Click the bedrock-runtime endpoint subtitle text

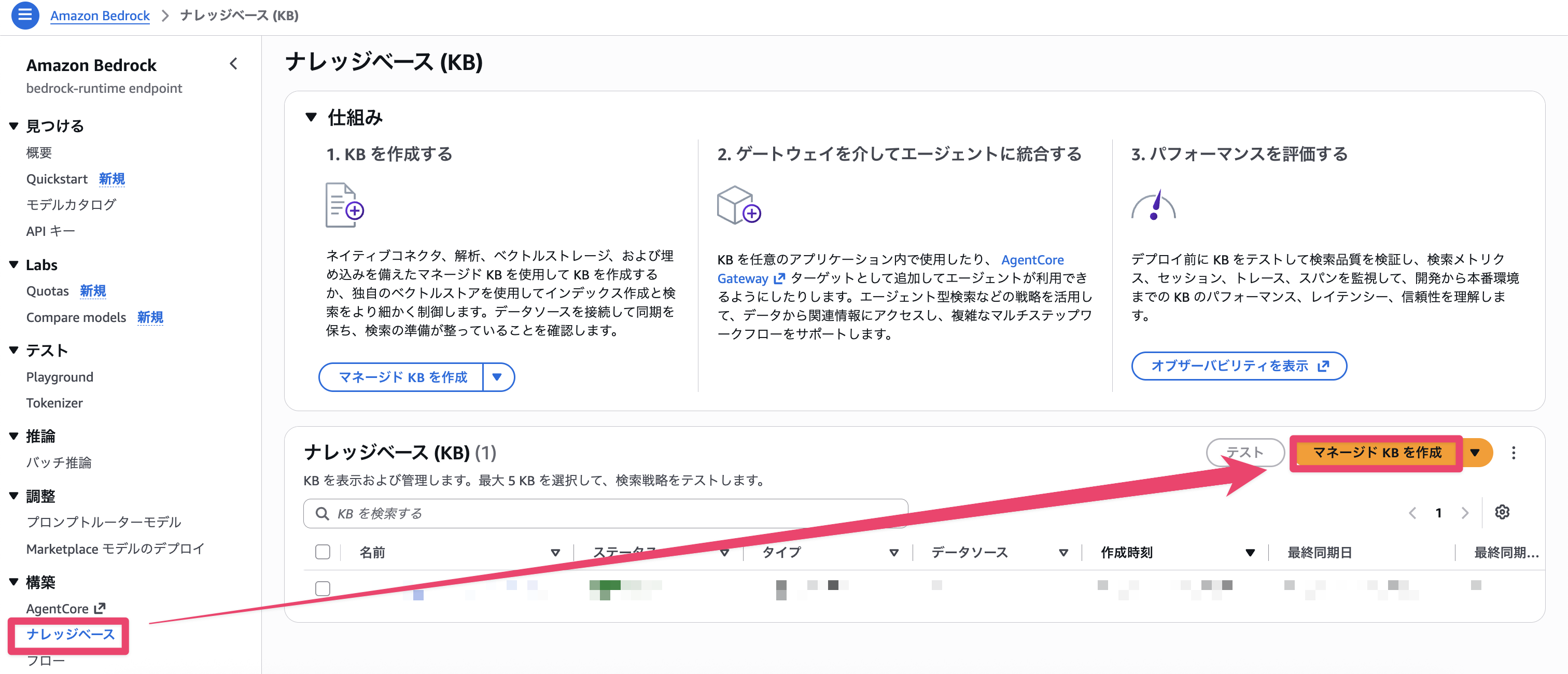pyautogui.click(x=104, y=88)
